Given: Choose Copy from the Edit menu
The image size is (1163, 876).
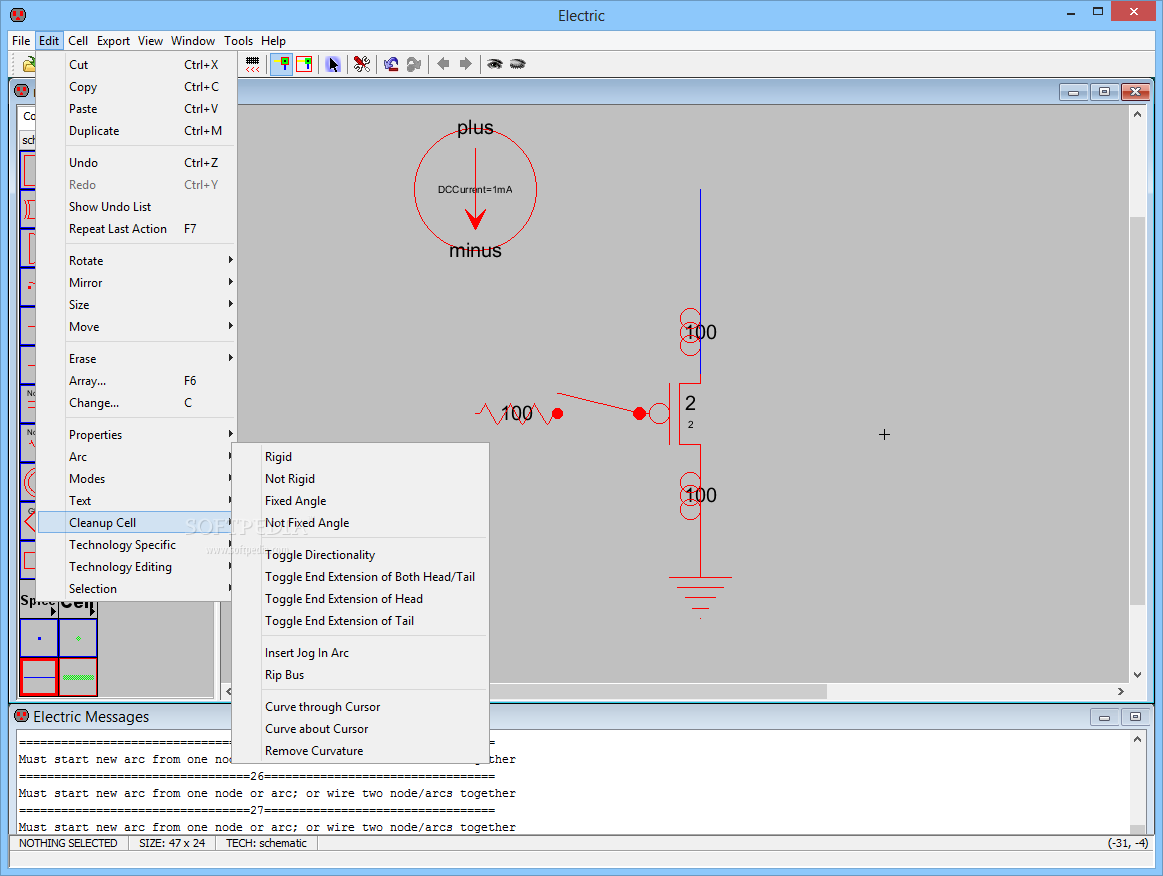Looking at the screenshot, I should (136, 87).
